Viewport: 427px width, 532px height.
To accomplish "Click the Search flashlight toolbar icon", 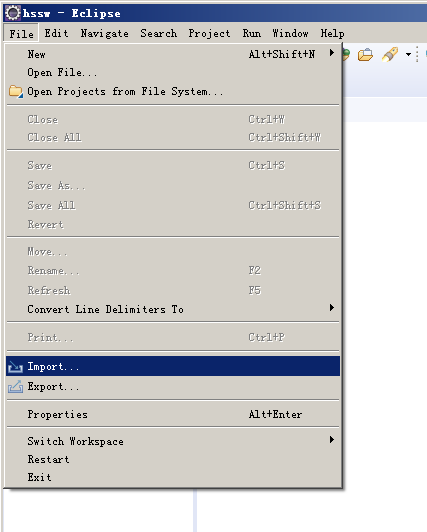I will (x=390, y=54).
